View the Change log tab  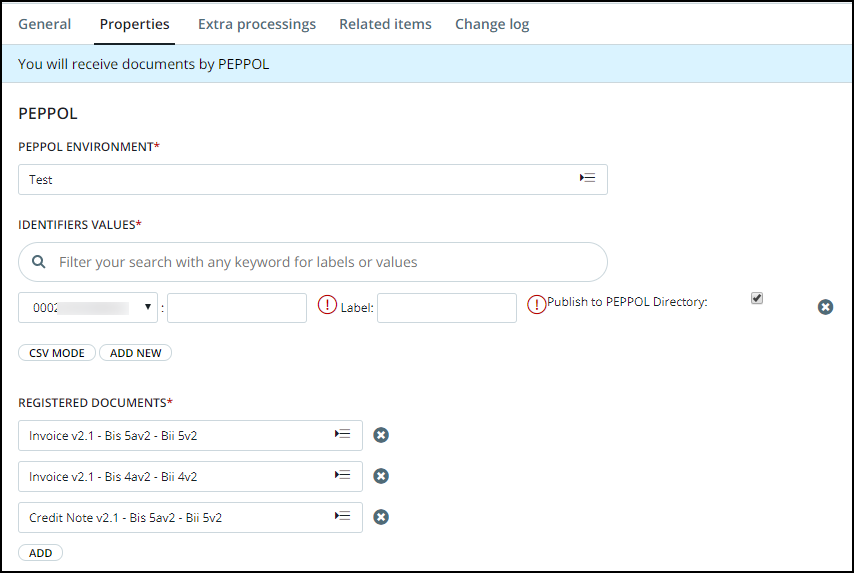(492, 25)
